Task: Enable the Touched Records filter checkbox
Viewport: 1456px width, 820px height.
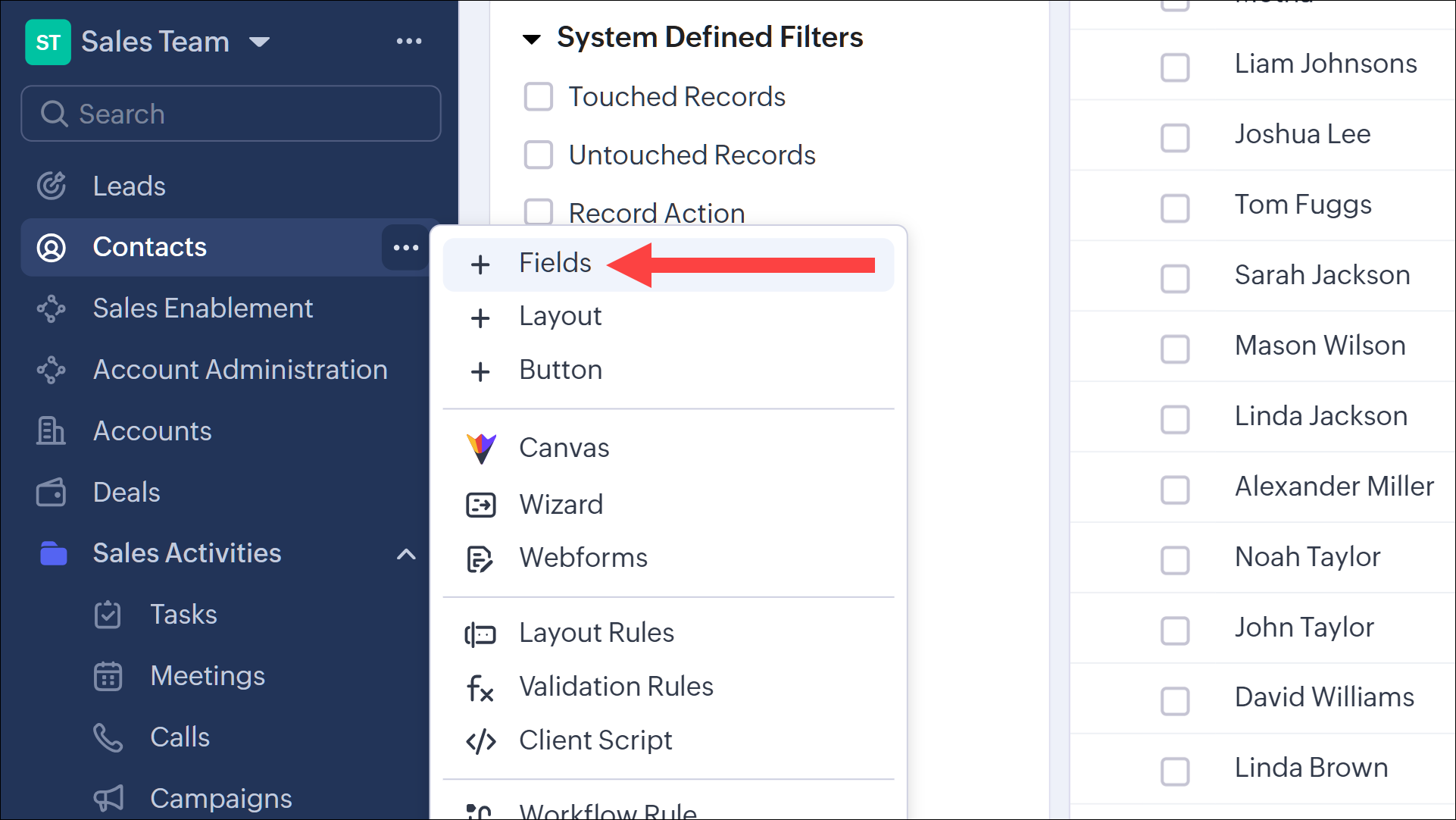Action: (539, 97)
